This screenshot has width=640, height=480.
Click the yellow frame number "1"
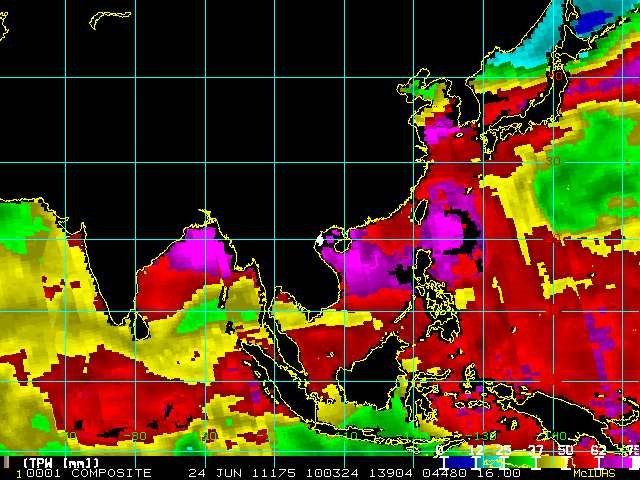[19, 474]
